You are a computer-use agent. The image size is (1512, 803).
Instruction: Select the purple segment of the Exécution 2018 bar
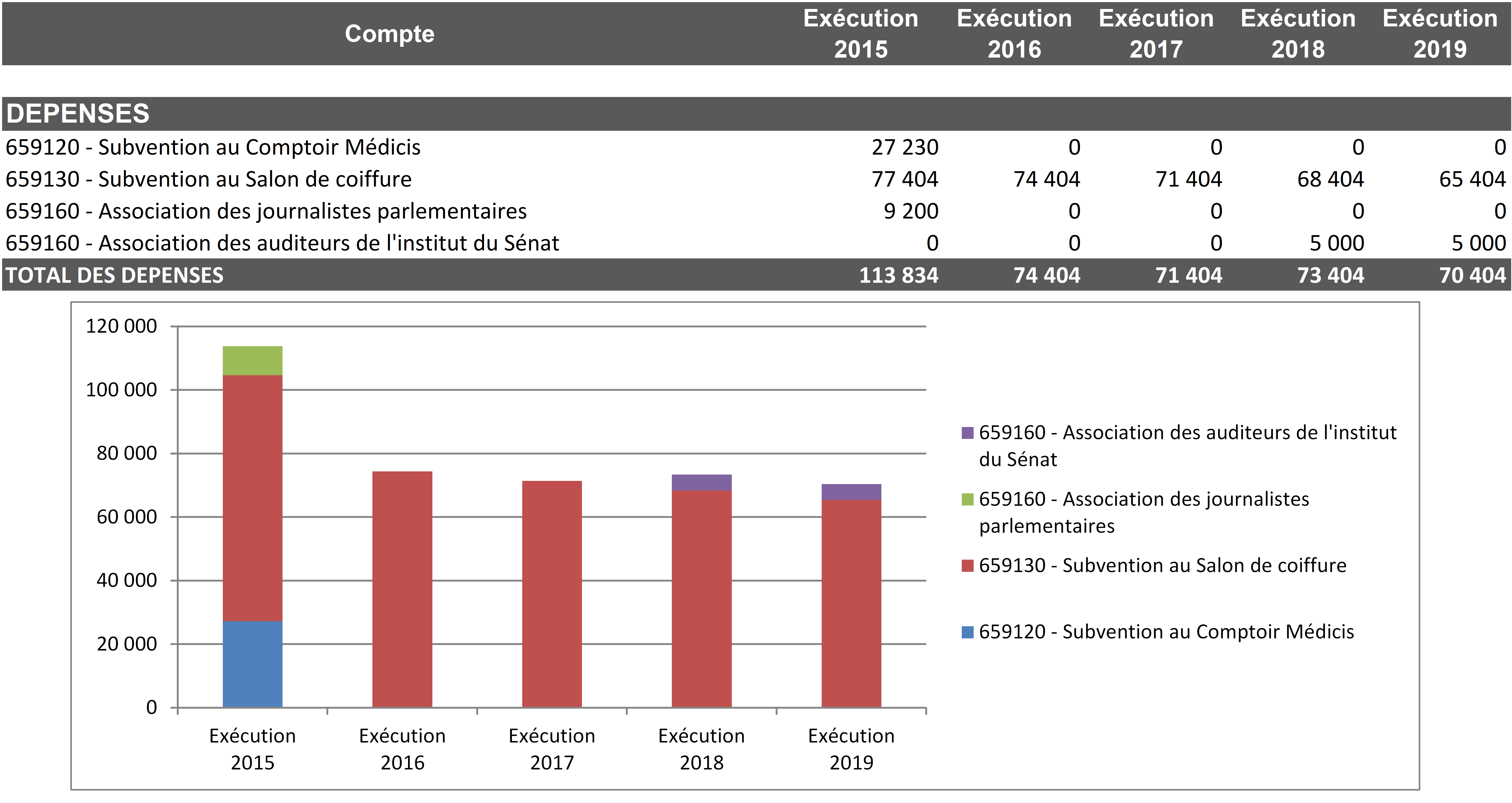click(x=701, y=482)
